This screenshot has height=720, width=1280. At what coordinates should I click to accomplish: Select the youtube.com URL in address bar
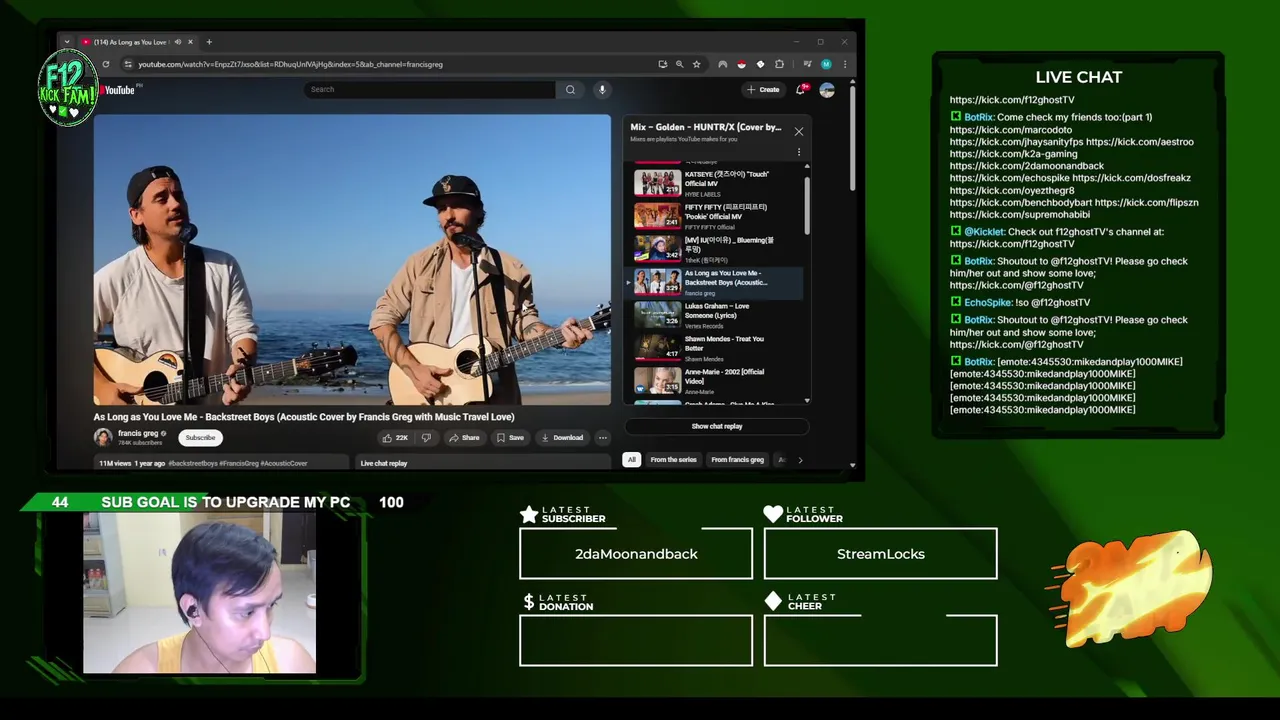click(x=290, y=64)
